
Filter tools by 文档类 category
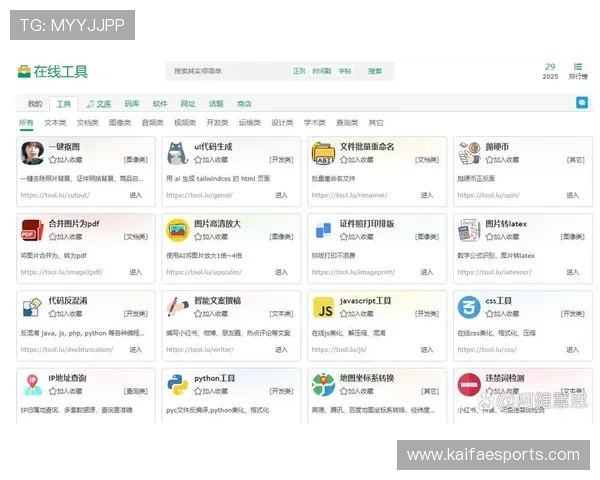88,122
